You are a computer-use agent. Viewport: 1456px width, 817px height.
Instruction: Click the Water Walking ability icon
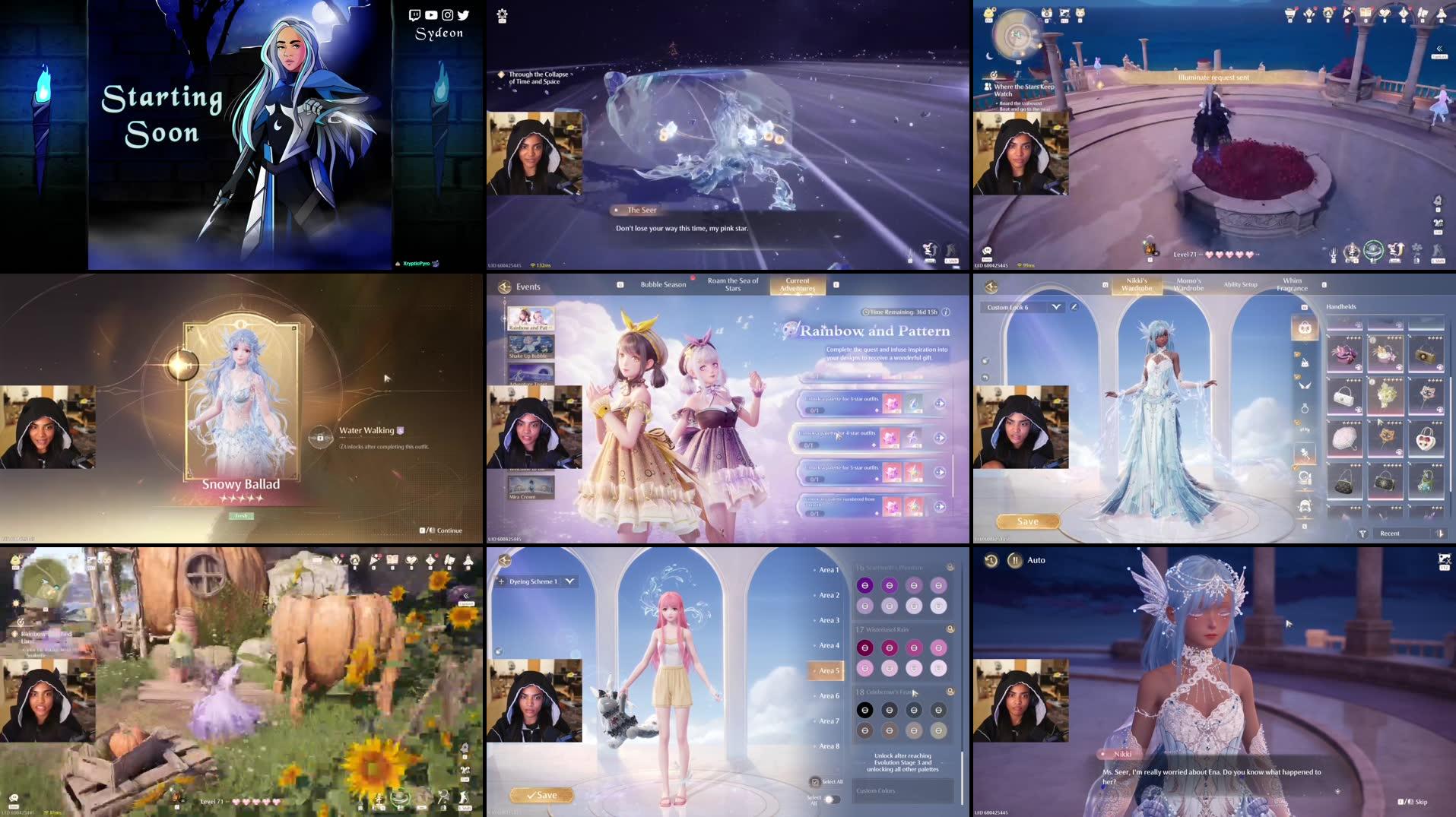[320, 437]
